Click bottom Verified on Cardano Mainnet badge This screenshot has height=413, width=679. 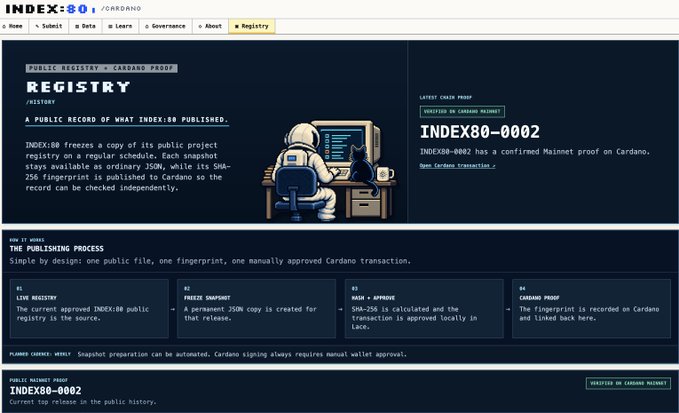pos(628,383)
